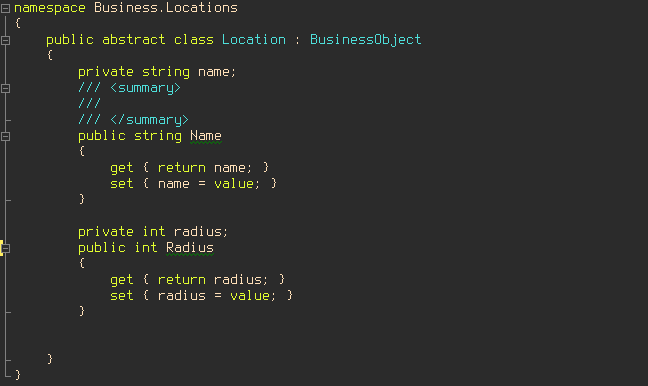
Task: Click the get return name accessor
Action: (190, 168)
